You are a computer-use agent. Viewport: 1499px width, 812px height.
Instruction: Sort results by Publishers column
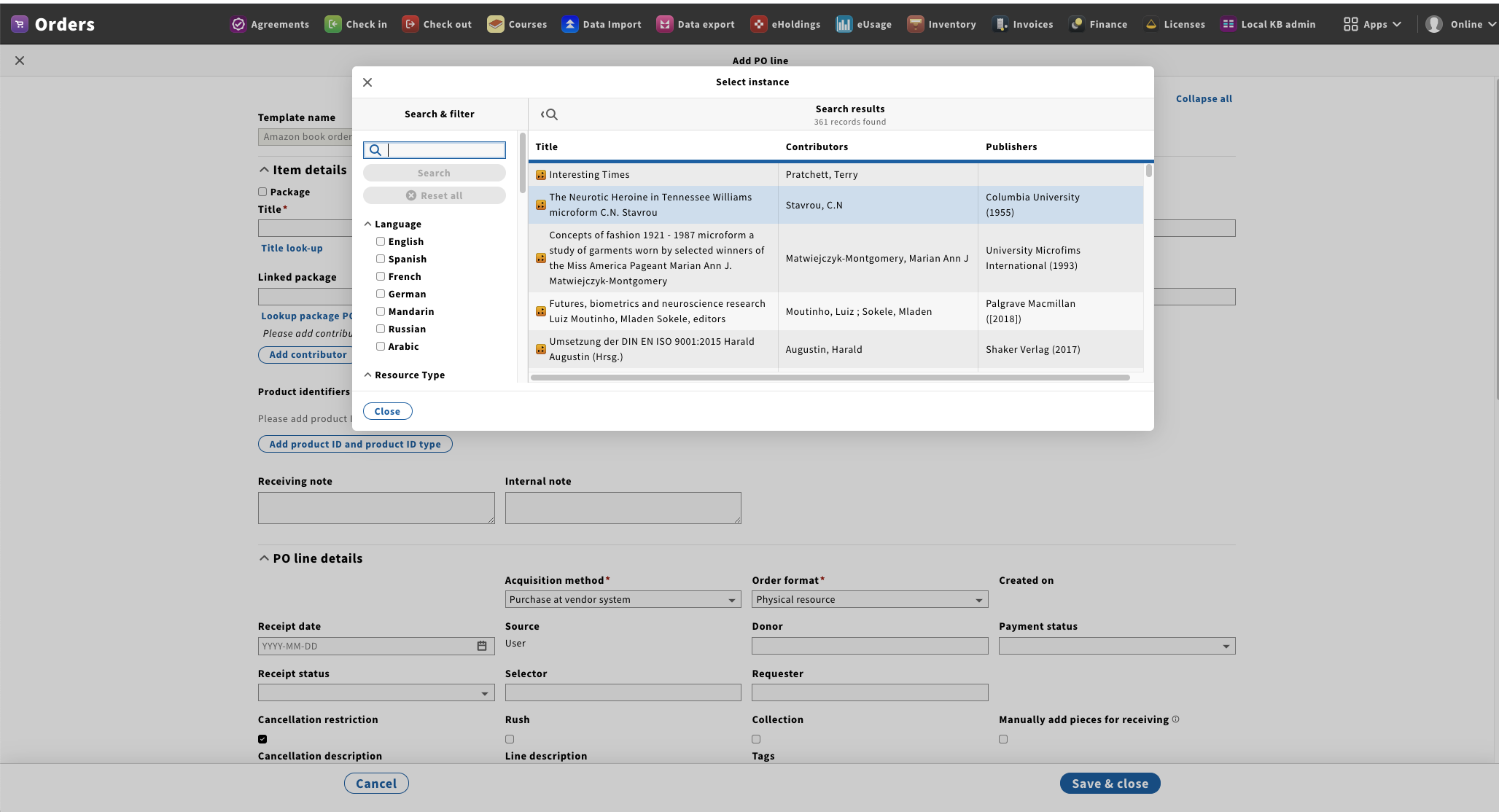pos(1011,147)
